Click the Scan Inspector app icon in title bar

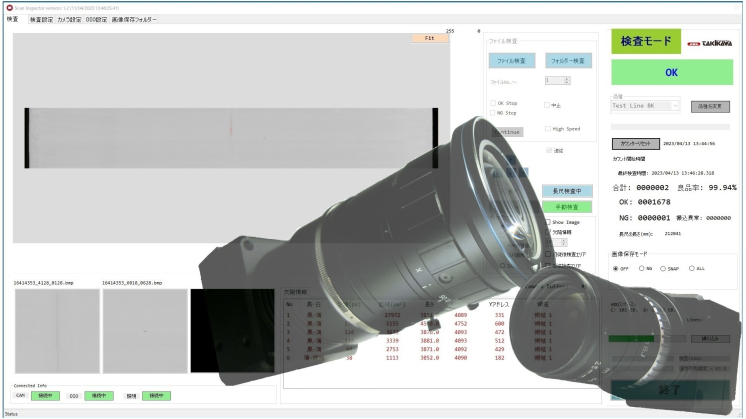pos(9,8)
